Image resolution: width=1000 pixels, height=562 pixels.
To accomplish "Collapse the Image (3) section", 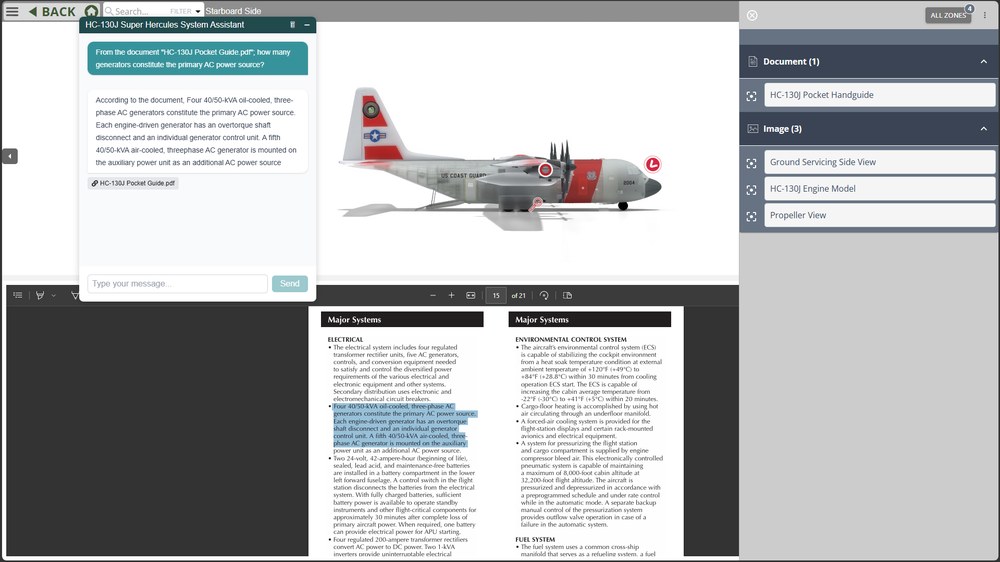I will coord(983,129).
